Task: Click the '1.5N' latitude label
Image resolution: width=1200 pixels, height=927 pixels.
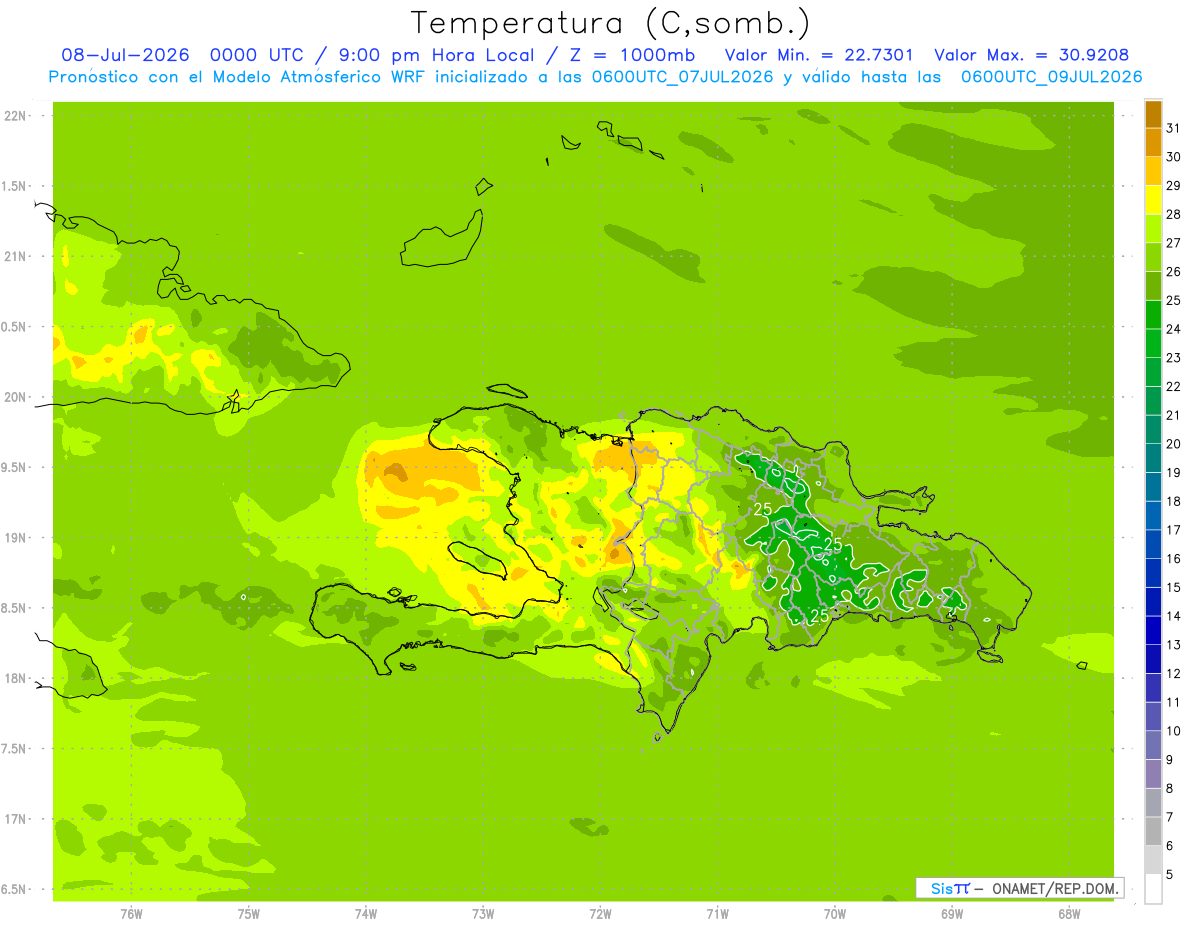Action: 13,186
